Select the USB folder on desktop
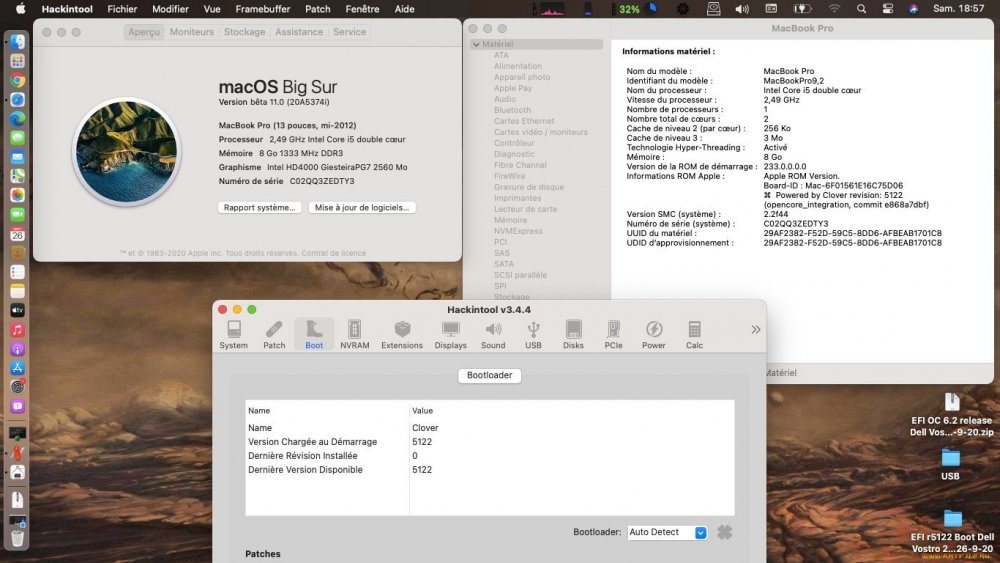The width and height of the screenshot is (1000, 563). coord(950,464)
